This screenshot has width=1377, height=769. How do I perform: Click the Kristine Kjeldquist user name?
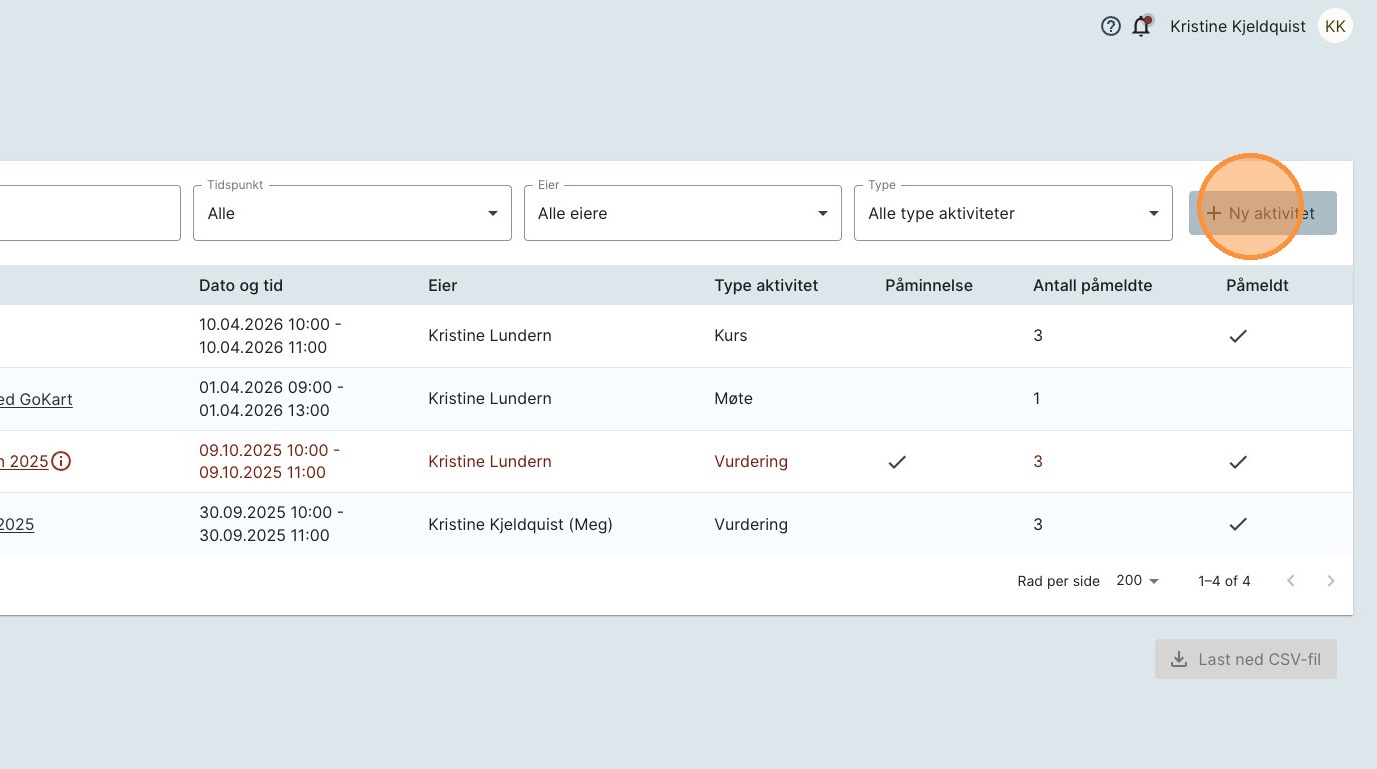1237,27
